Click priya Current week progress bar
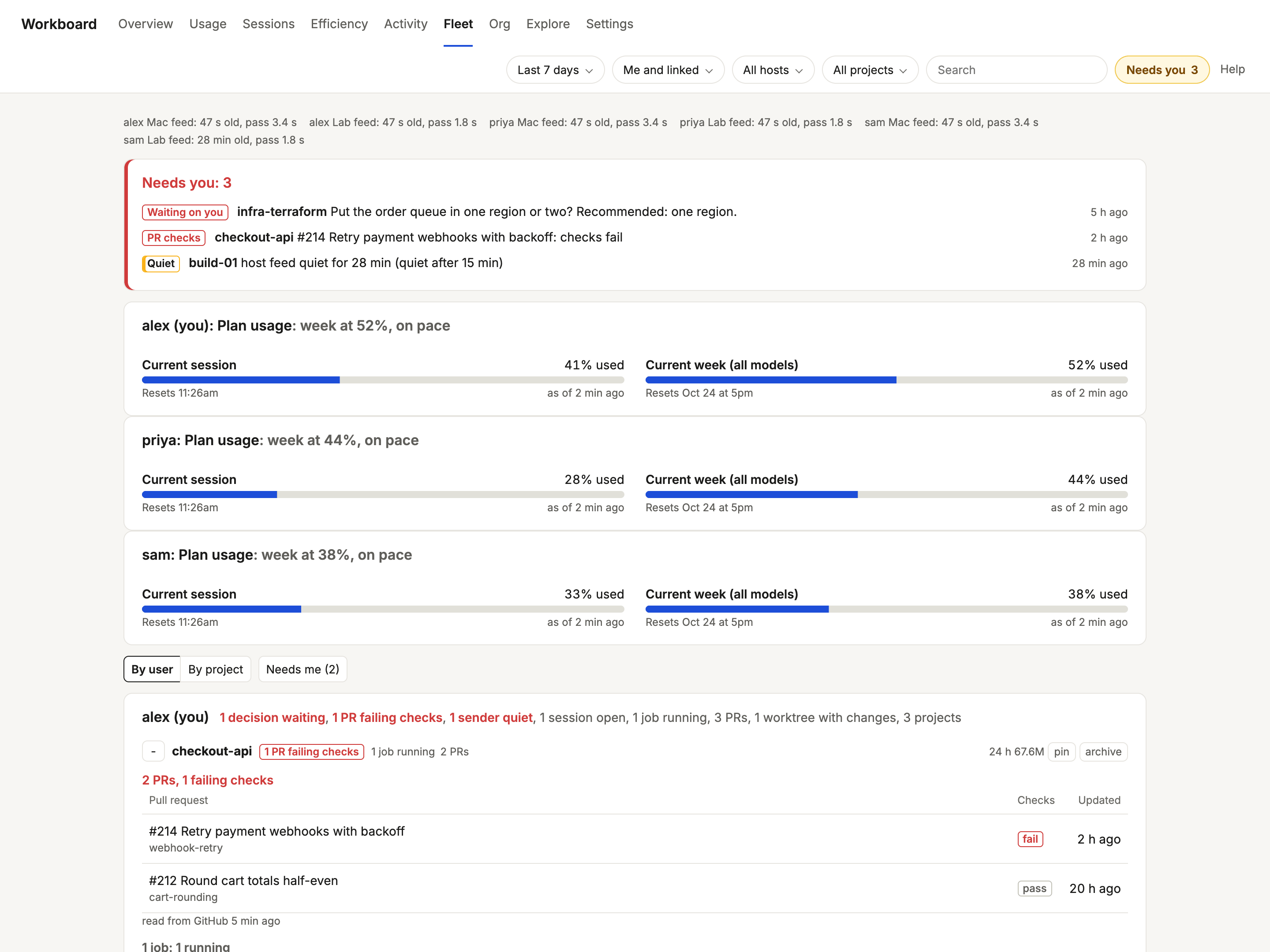Screen dimensions: 1270x952 tap(886, 495)
